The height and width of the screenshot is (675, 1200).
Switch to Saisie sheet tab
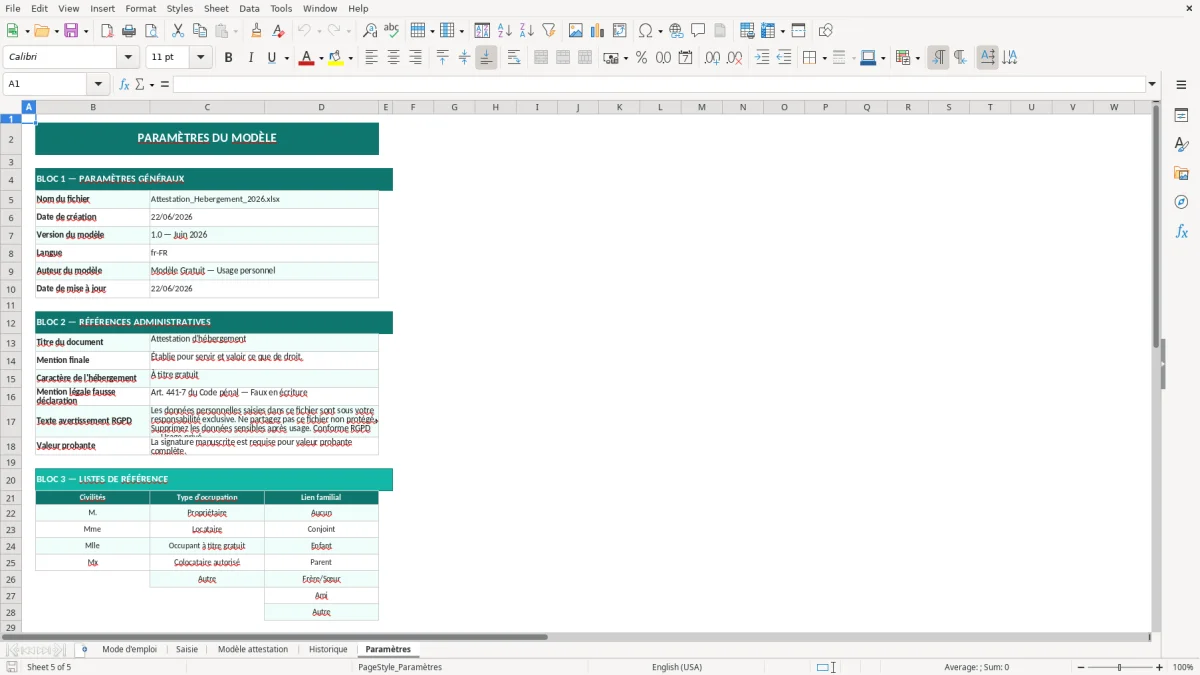tap(187, 649)
